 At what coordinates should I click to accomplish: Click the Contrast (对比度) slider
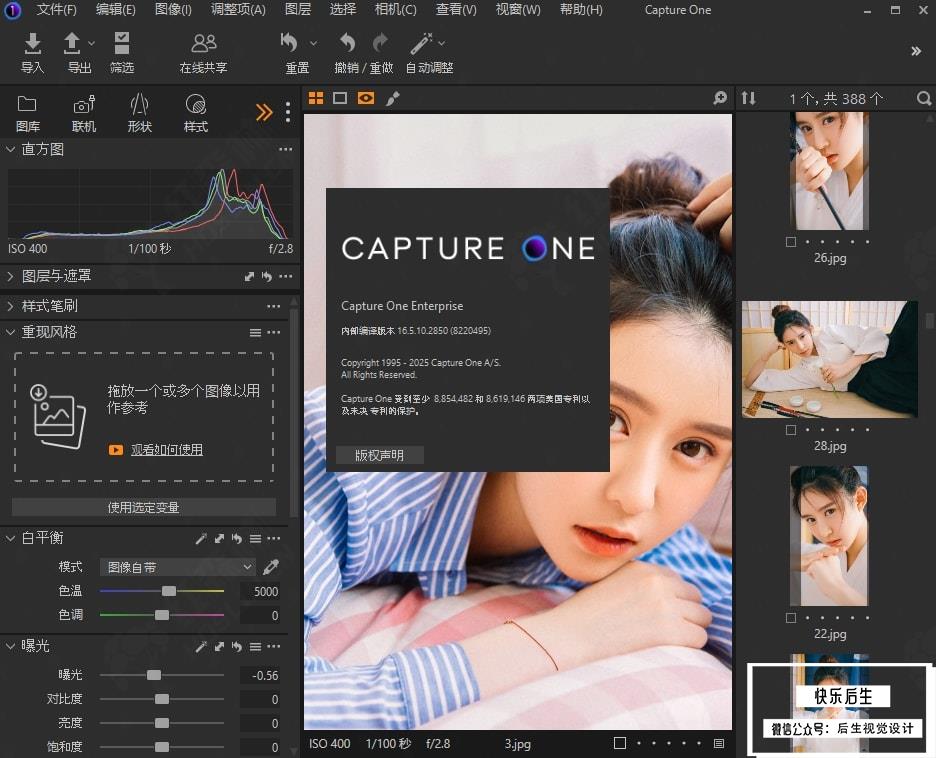tap(162, 699)
